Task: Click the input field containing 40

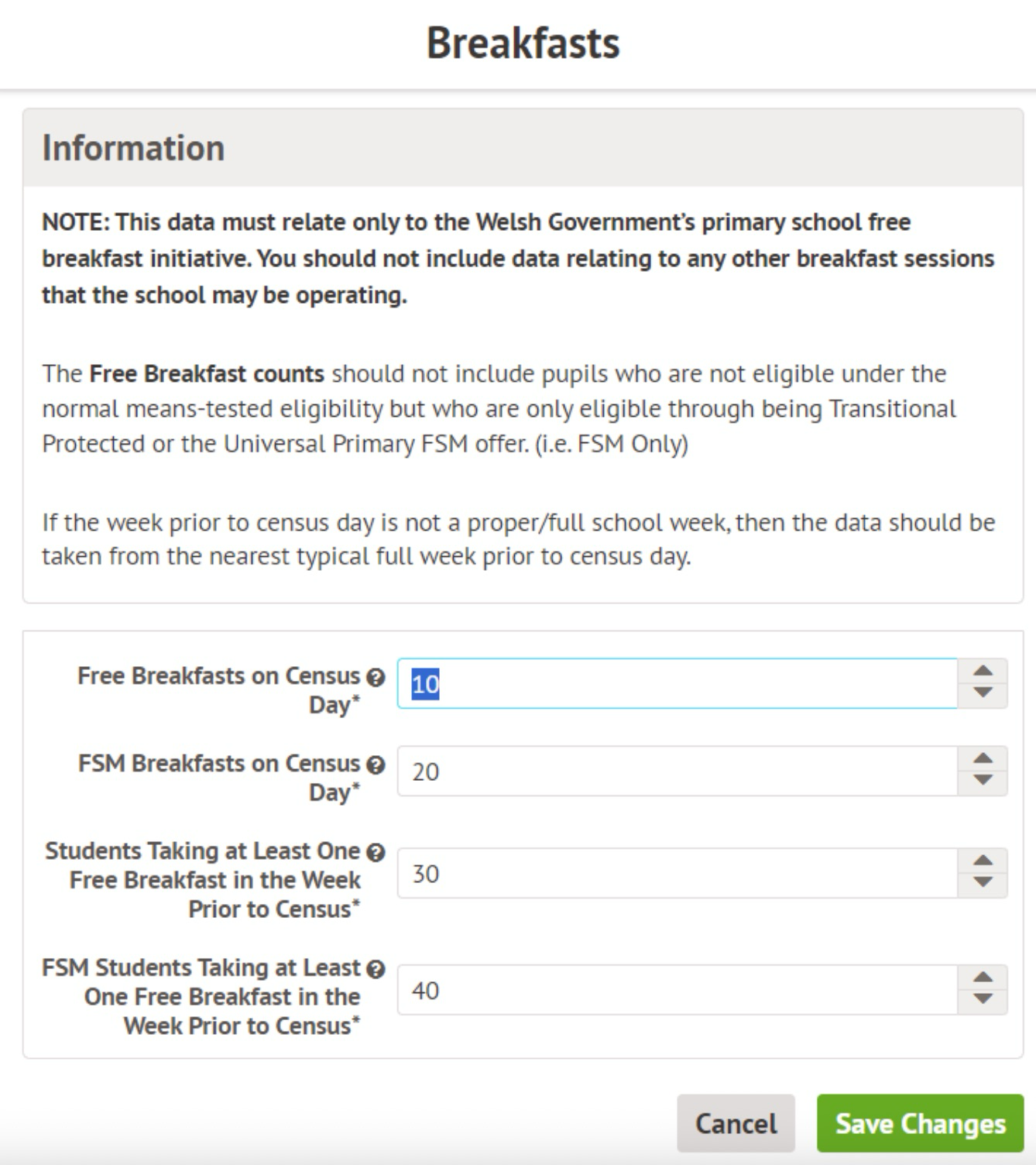Action: 677,990
